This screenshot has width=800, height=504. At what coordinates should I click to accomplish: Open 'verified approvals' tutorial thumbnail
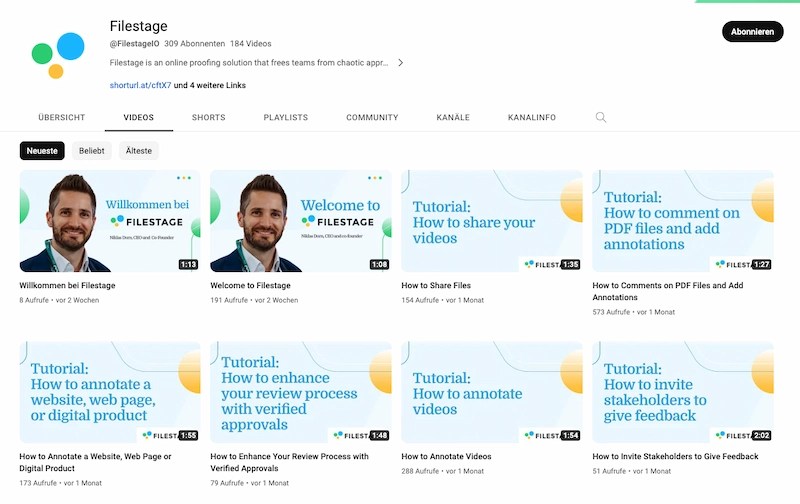301,392
